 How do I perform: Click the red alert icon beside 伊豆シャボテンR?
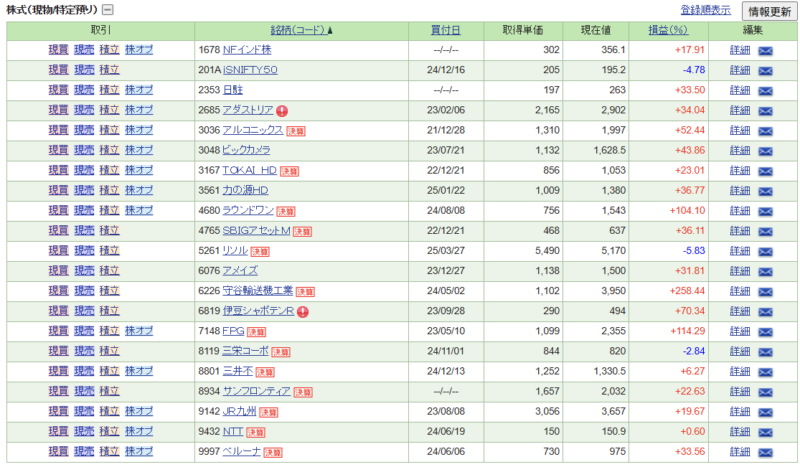[x=303, y=311]
